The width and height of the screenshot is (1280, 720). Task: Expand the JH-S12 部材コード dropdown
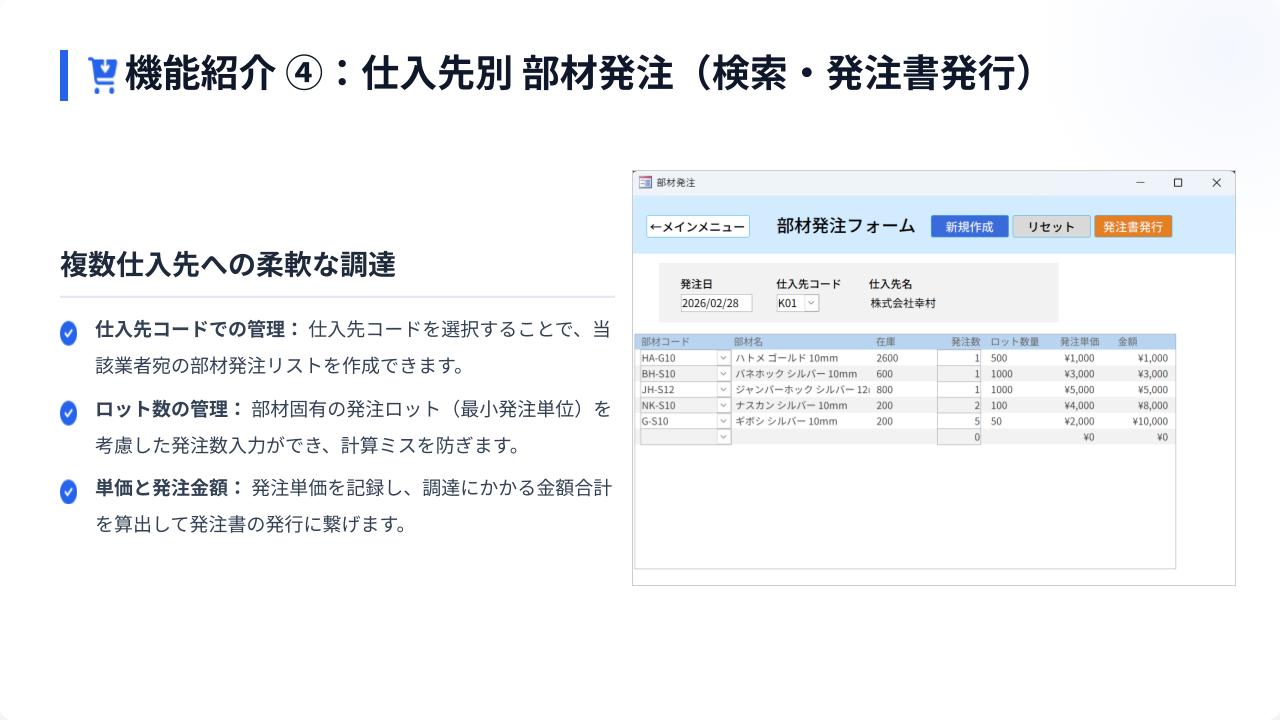tap(724, 390)
